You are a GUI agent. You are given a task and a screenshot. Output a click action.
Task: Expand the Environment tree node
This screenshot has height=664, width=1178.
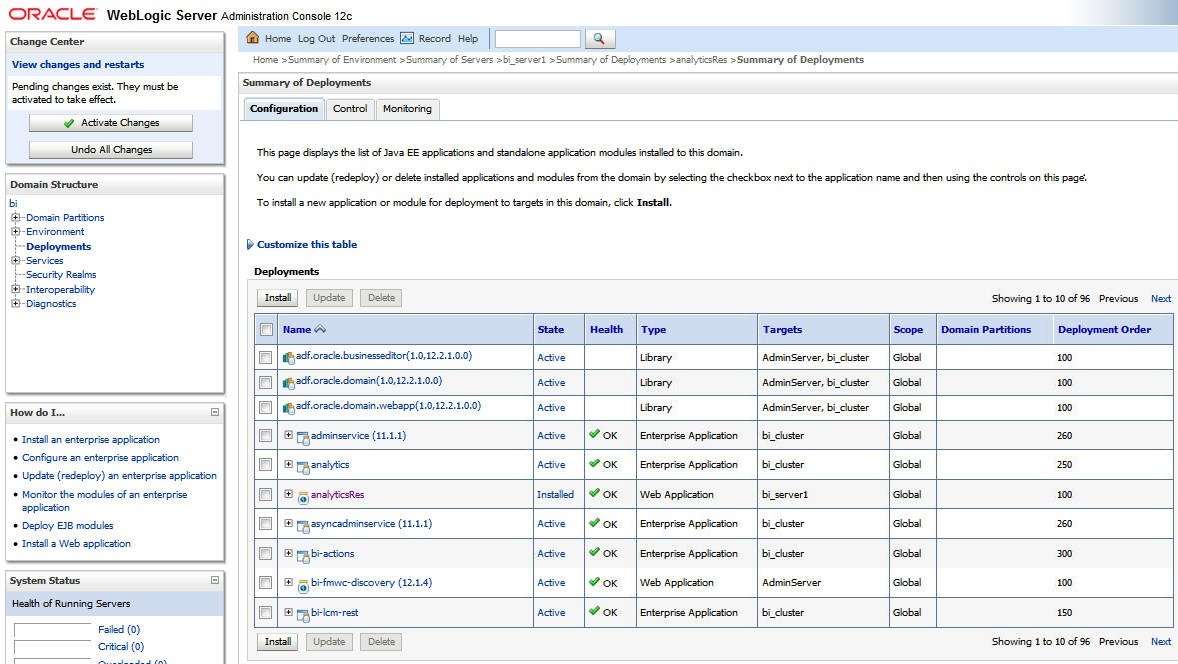point(16,232)
